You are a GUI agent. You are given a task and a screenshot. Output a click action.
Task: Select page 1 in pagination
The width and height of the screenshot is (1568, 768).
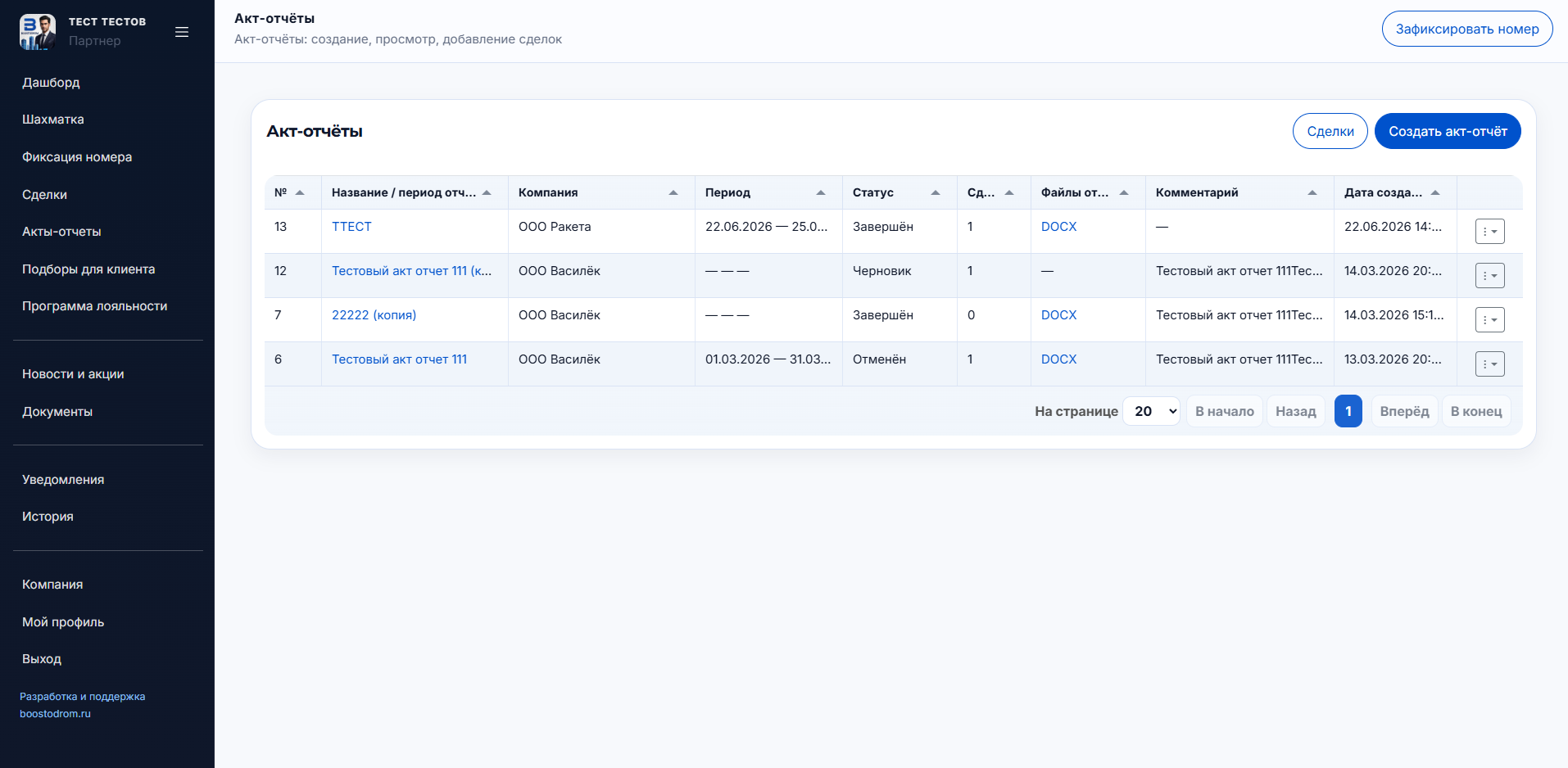point(1348,411)
